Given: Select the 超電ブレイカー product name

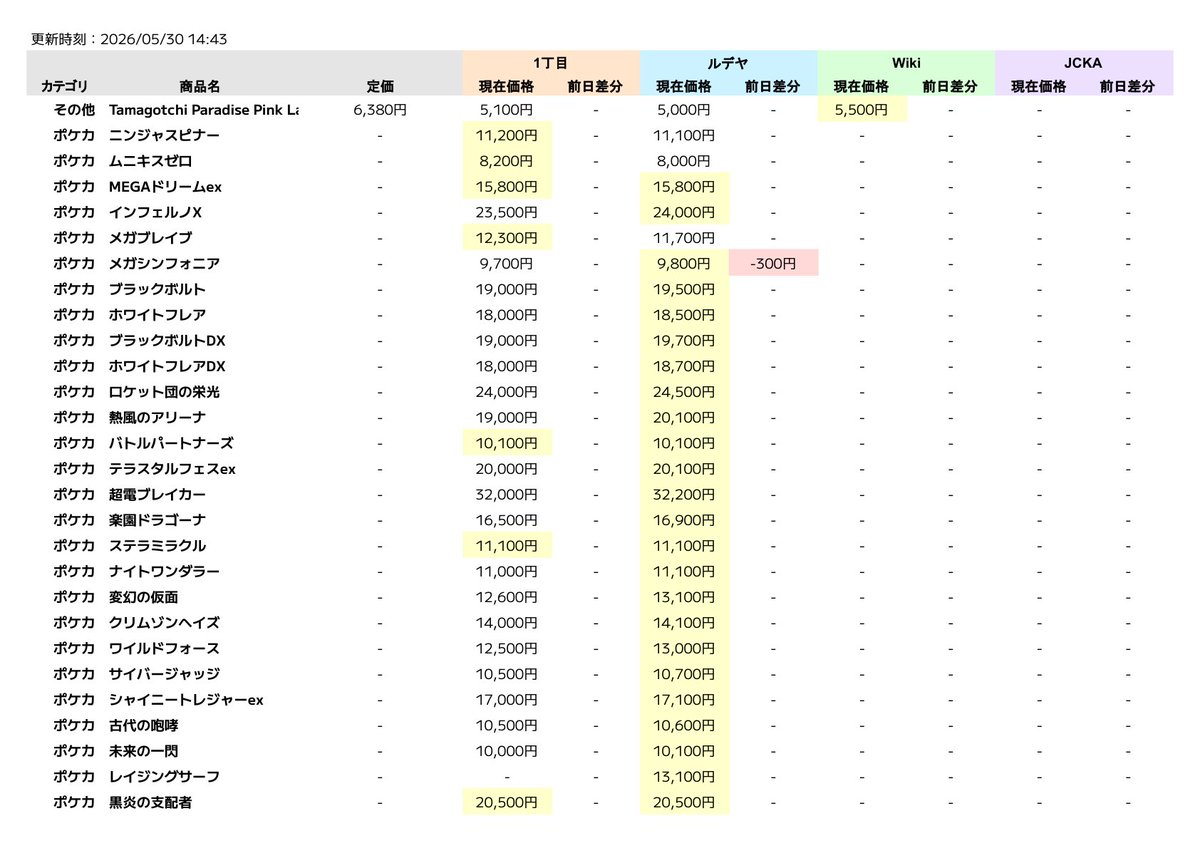Looking at the screenshot, I should [x=158, y=494].
